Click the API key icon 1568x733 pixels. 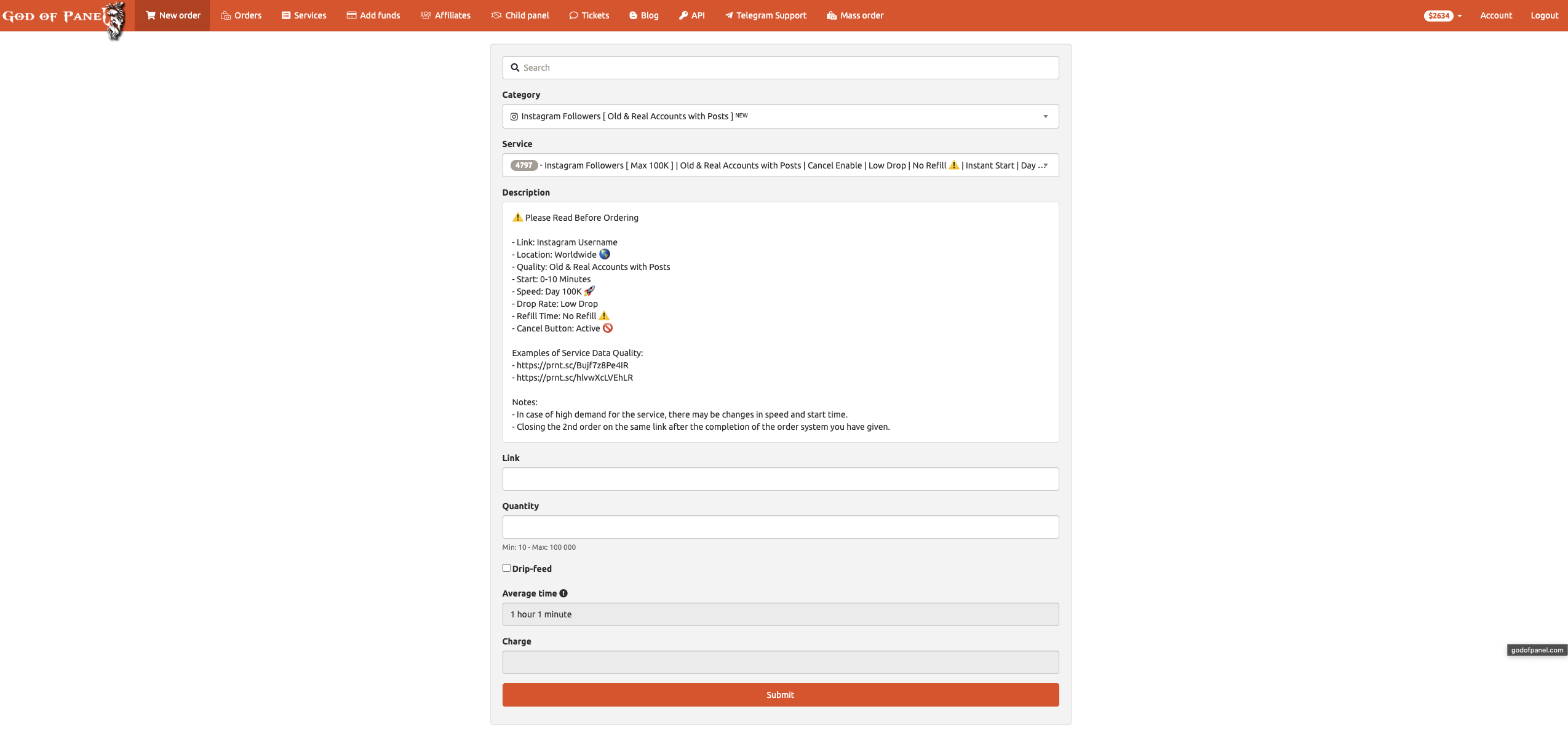(x=683, y=15)
